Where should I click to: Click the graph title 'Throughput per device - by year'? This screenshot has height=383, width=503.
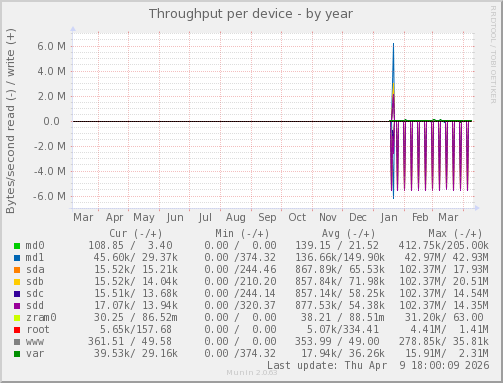point(251,14)
